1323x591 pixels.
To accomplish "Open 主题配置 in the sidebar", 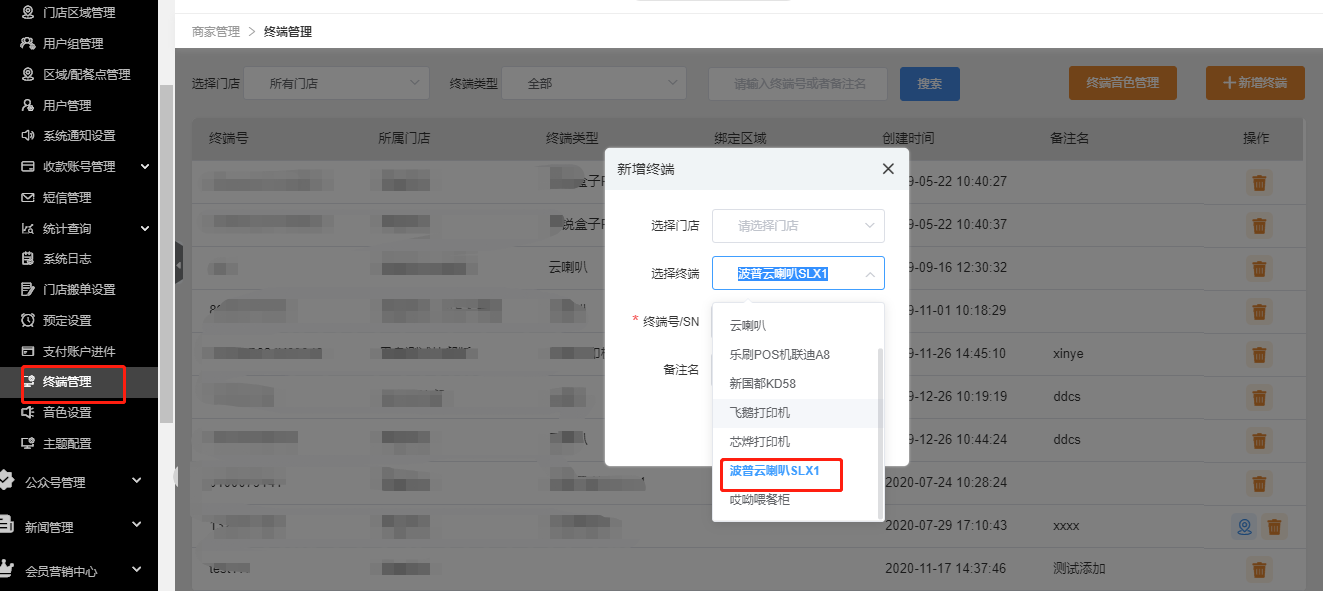I will point(67,443).
